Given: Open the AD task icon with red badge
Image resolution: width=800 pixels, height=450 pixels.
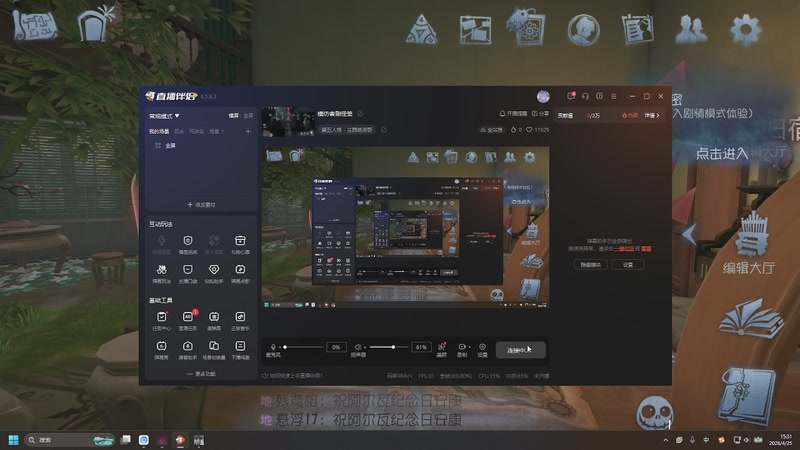Looking at the screenshot, I should pos(188,317).
